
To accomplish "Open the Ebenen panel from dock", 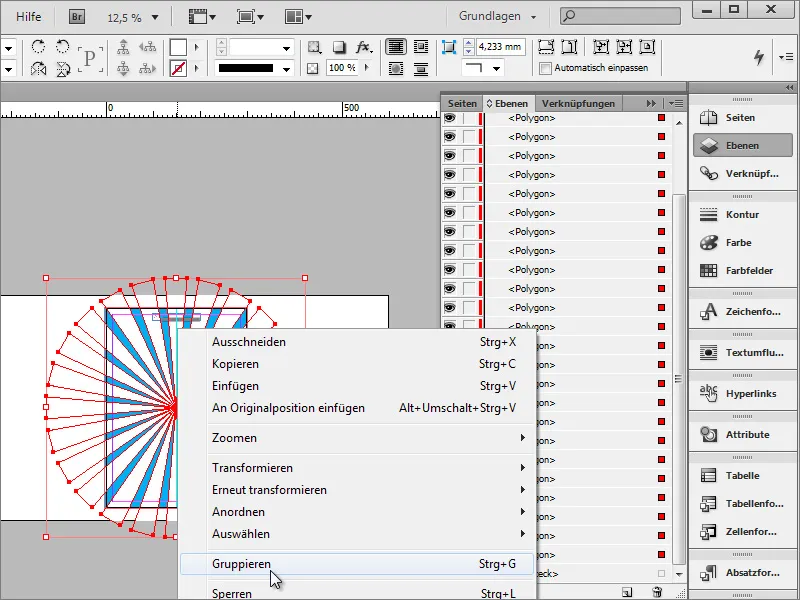I will point(742,146).
